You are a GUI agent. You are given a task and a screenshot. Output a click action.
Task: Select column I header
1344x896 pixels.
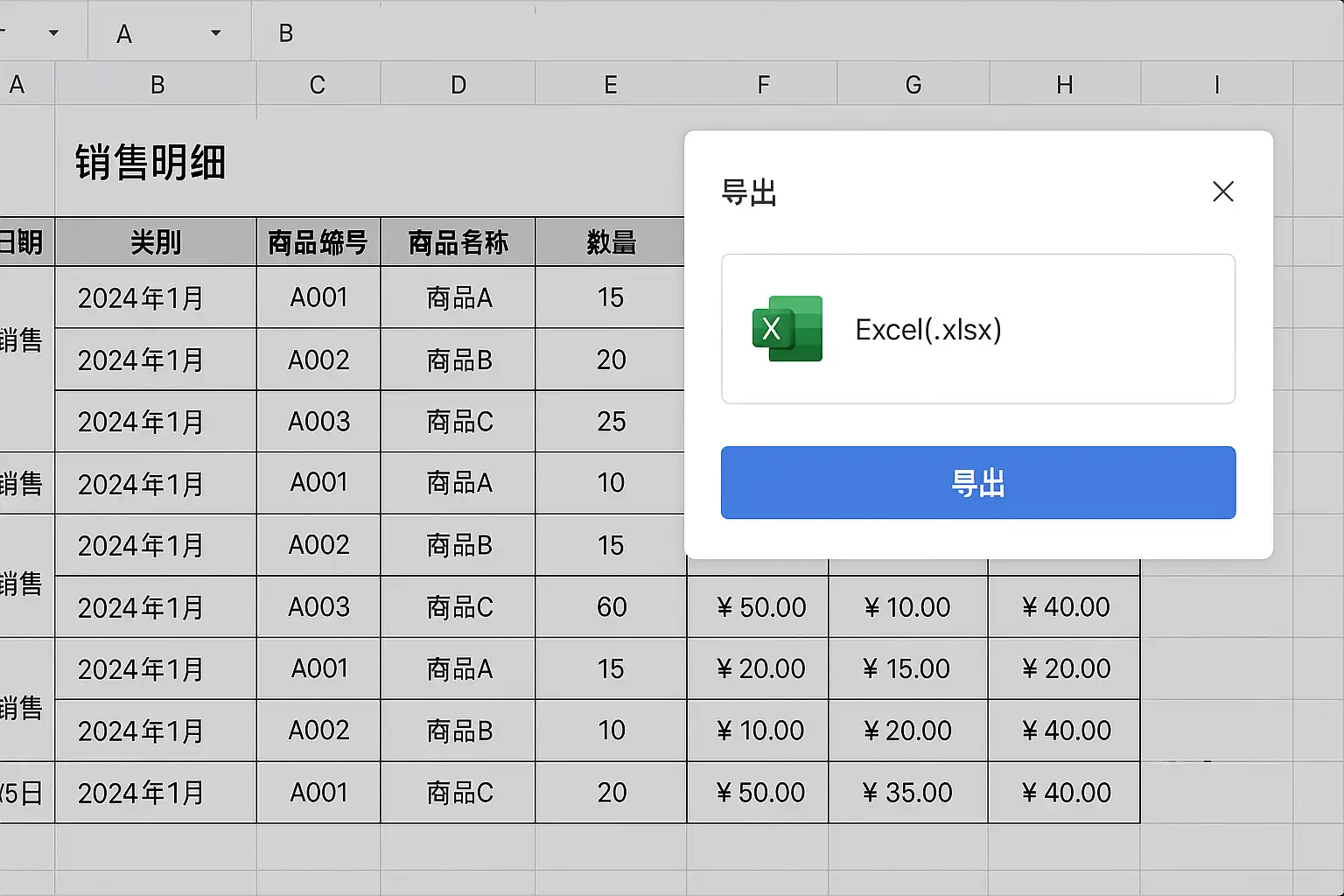[1216, 85]
